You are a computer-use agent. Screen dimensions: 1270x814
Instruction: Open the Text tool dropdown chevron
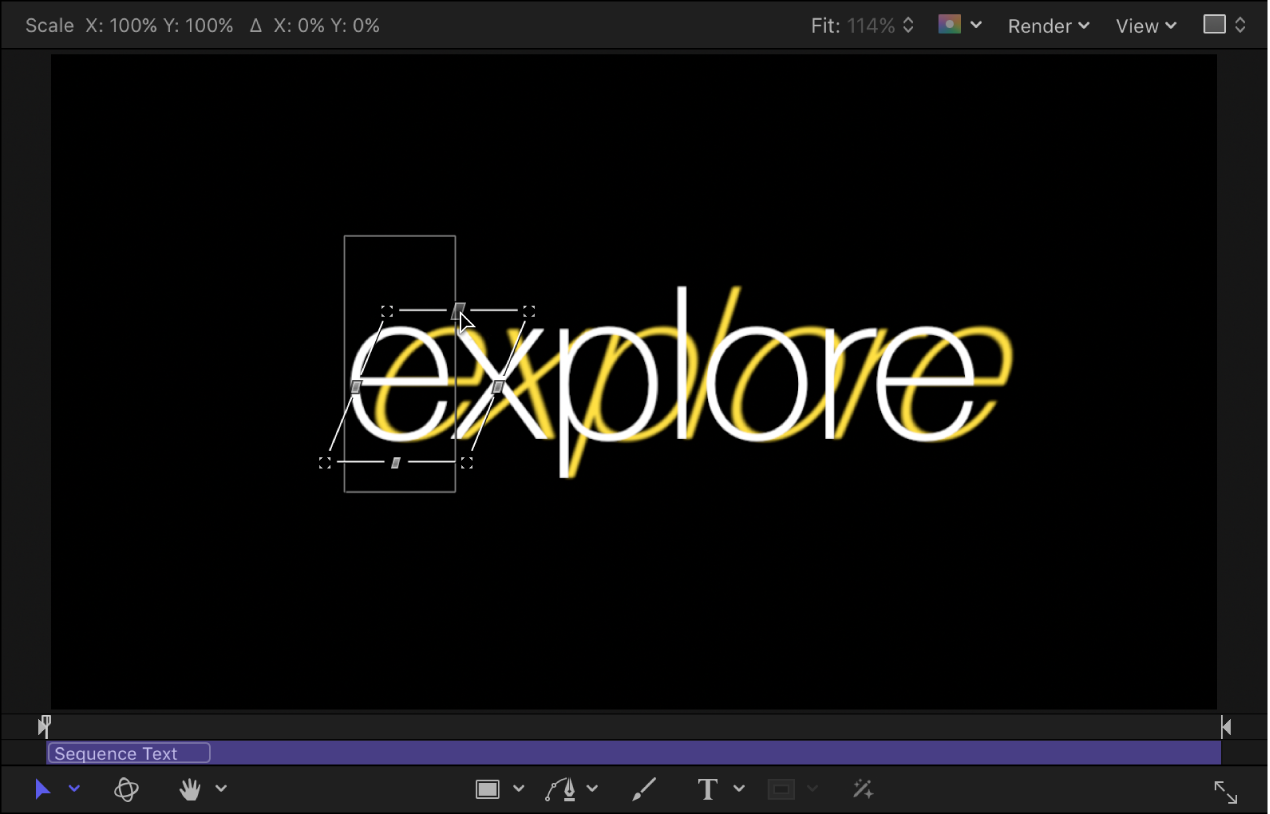(740, 789)
